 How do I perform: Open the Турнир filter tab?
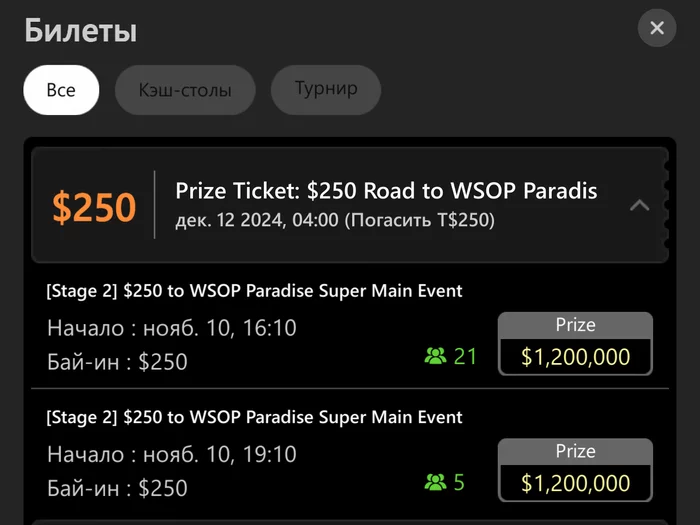pyautogui.click(x=325, y=89)
